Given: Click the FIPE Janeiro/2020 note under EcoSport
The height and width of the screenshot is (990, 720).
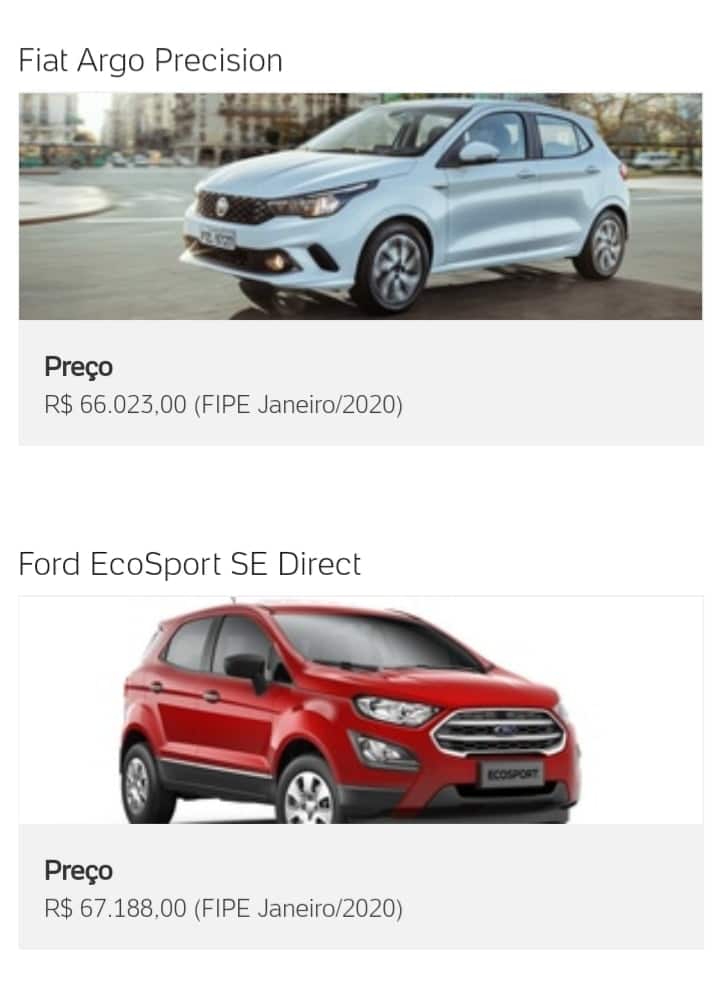Looking at the screenshot, I should (298, 909).
